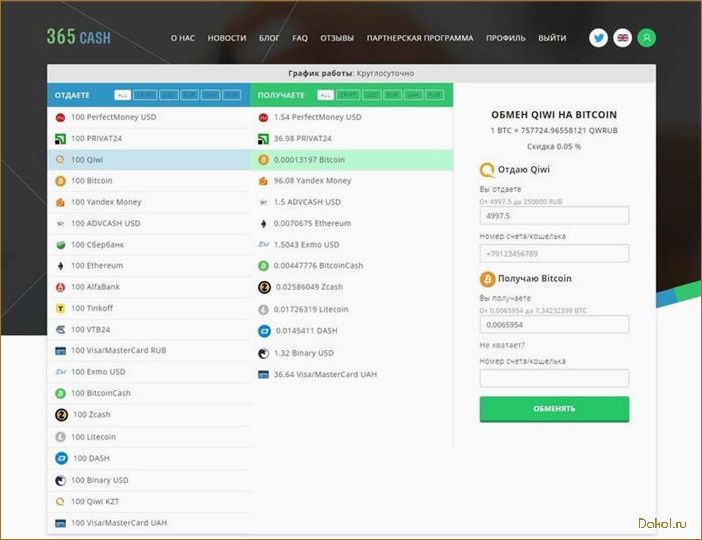
Task: Choose 1.5 ADVCASH USD in Получаете
Action: (351, 202)
